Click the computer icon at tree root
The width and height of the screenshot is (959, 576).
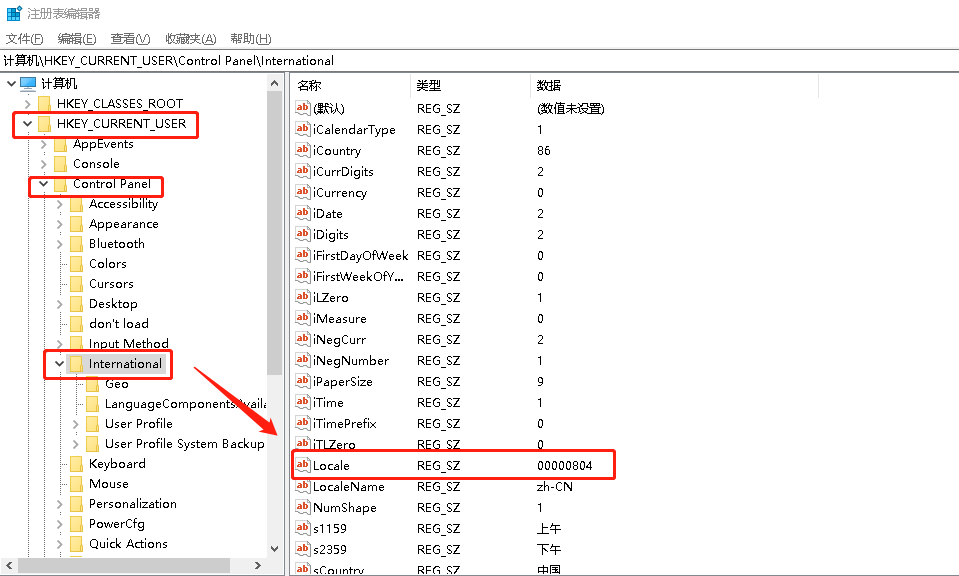pyautogui.click(x=28, y=84)
